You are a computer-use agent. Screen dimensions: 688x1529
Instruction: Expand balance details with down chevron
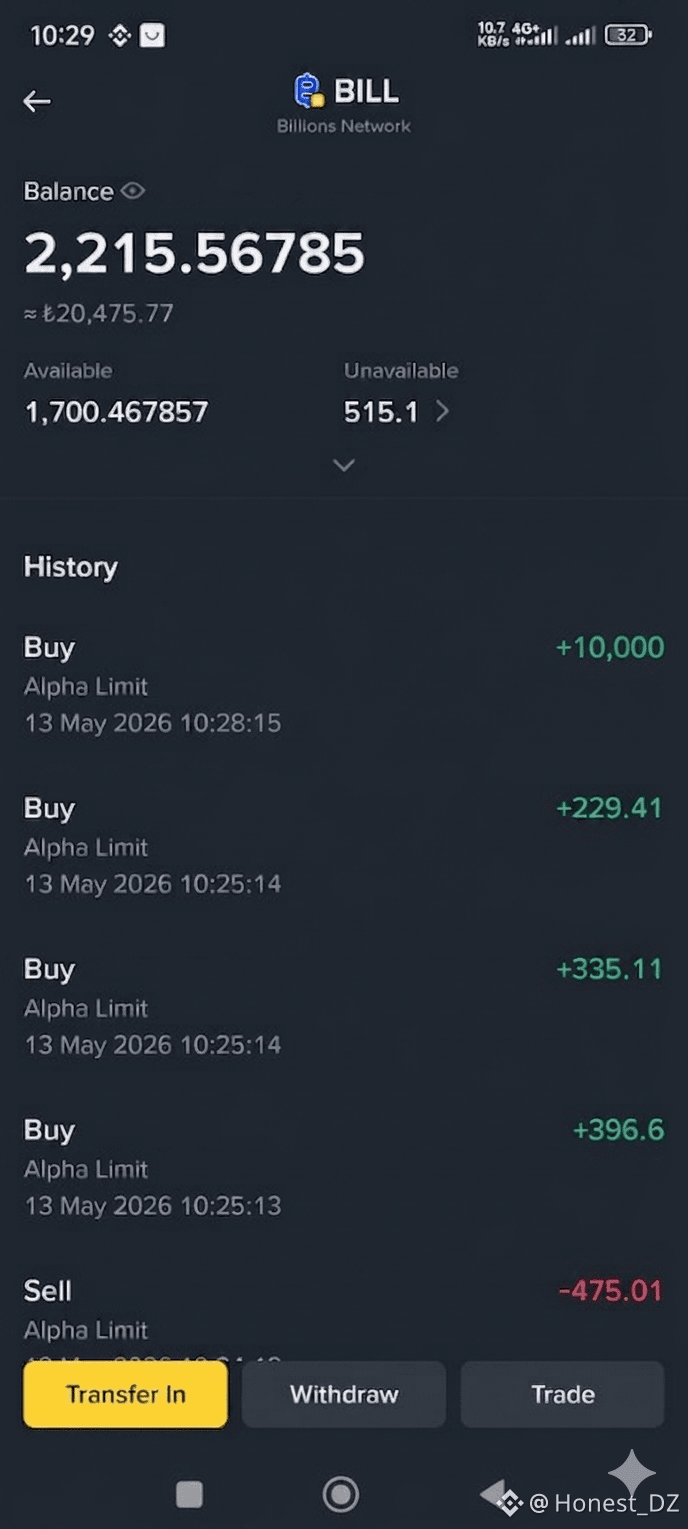[344, 465]
